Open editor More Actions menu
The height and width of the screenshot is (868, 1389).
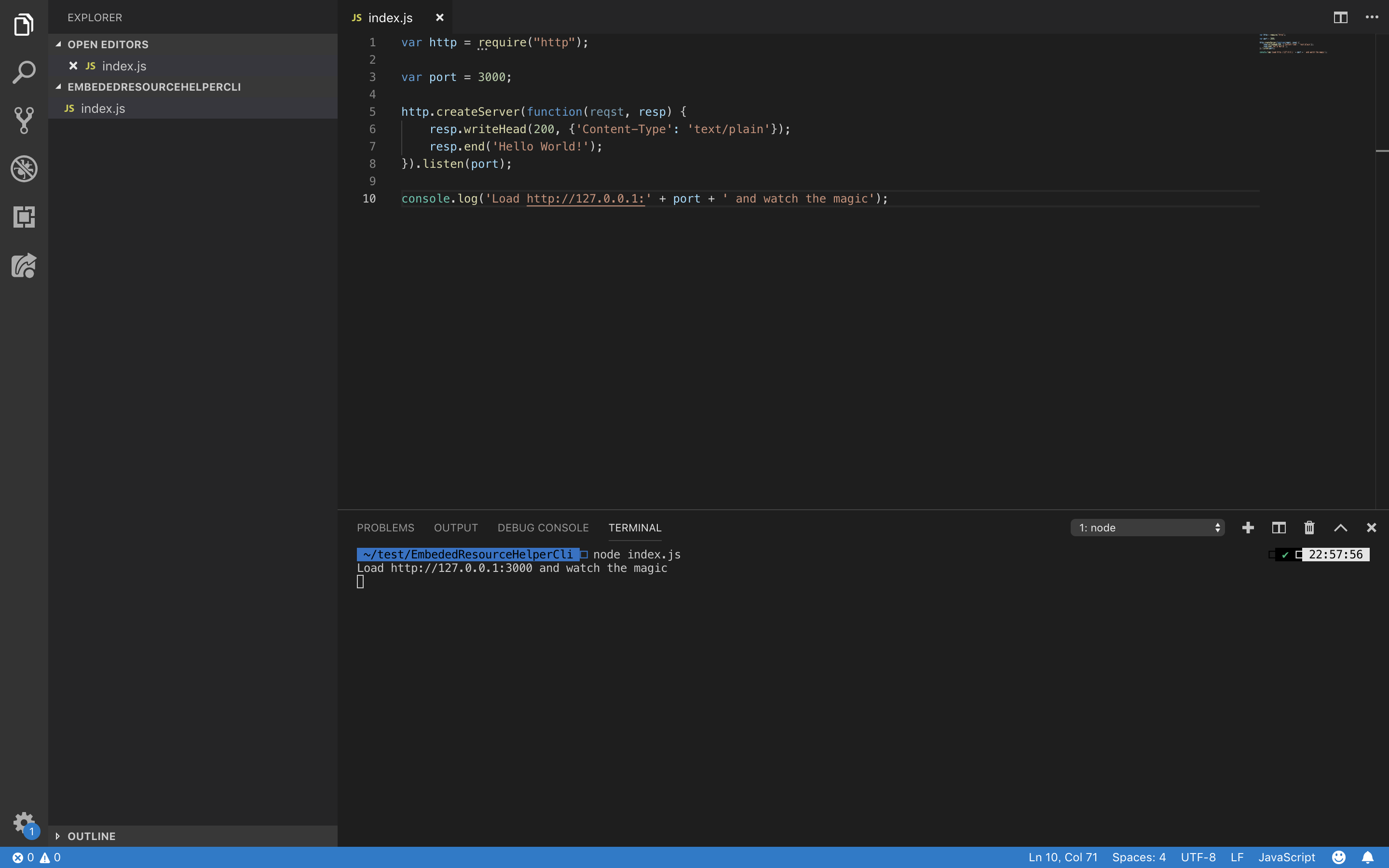tap(1372, 17)
